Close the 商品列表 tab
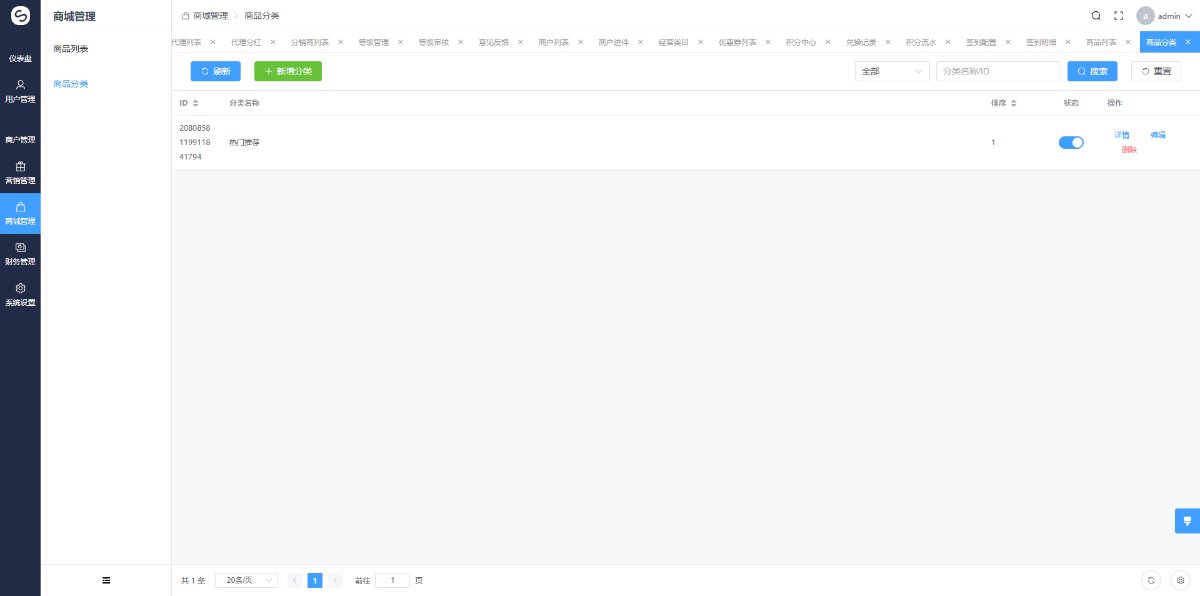This screenshot has width=1200, height=596. coord(1128,42)
